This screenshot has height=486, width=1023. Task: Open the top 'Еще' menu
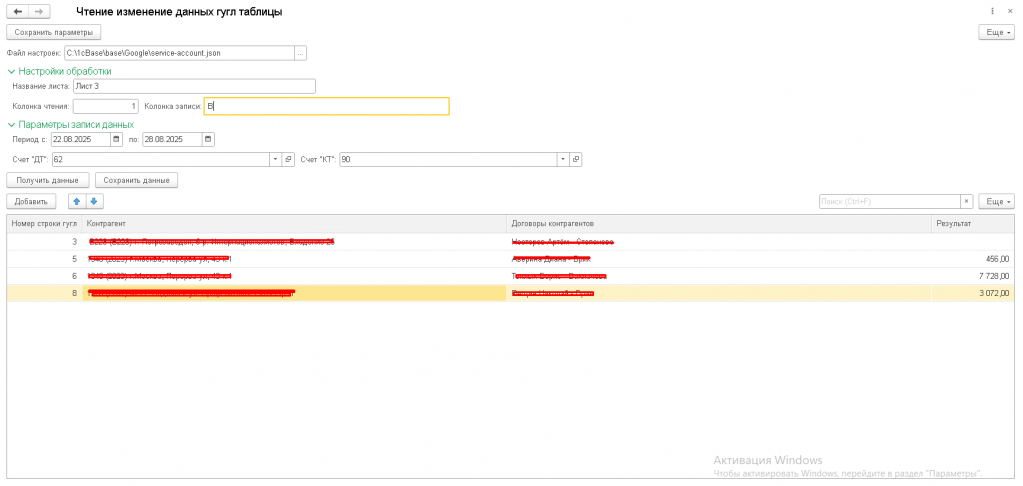coord(996,32)
